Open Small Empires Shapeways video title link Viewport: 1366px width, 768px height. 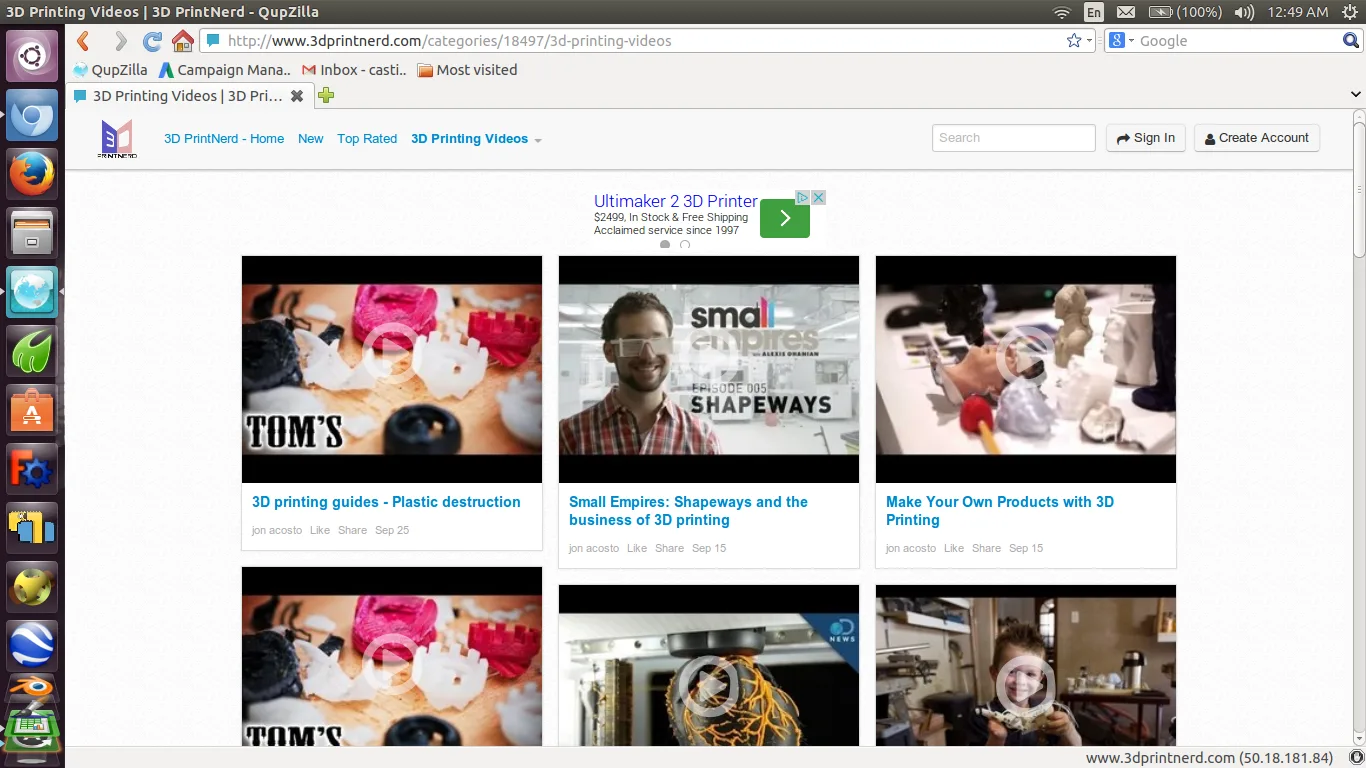(688, 511)
